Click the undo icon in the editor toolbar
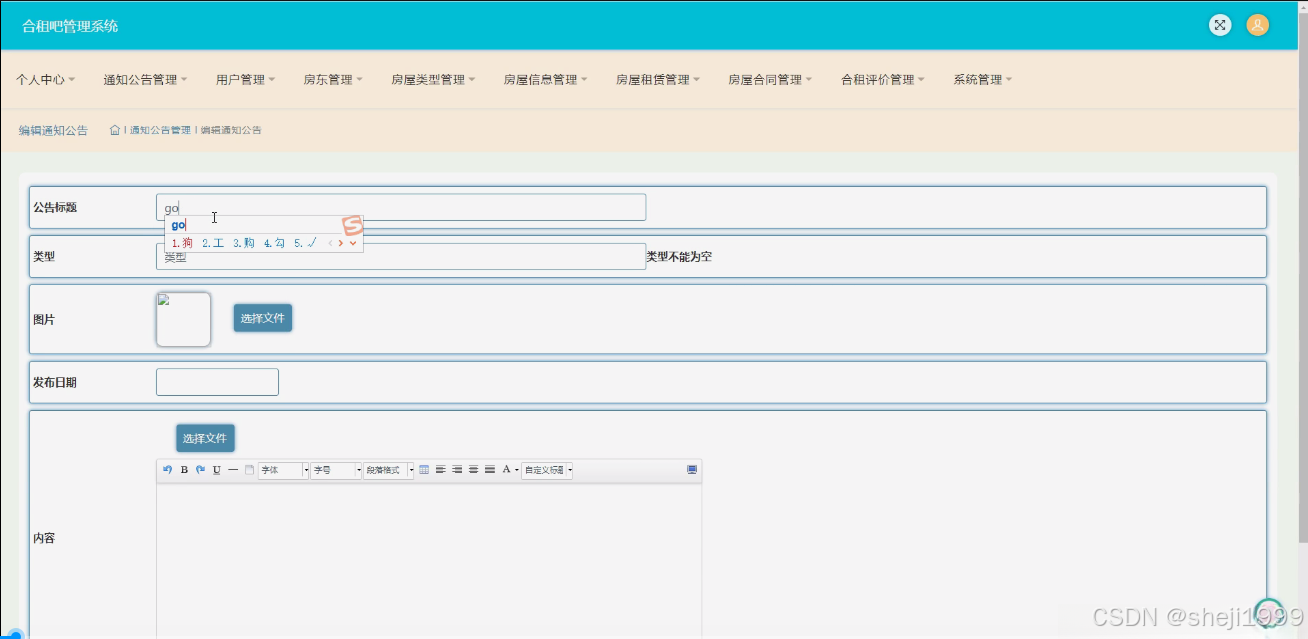The image size is (1308, 639). pos(168,470)
